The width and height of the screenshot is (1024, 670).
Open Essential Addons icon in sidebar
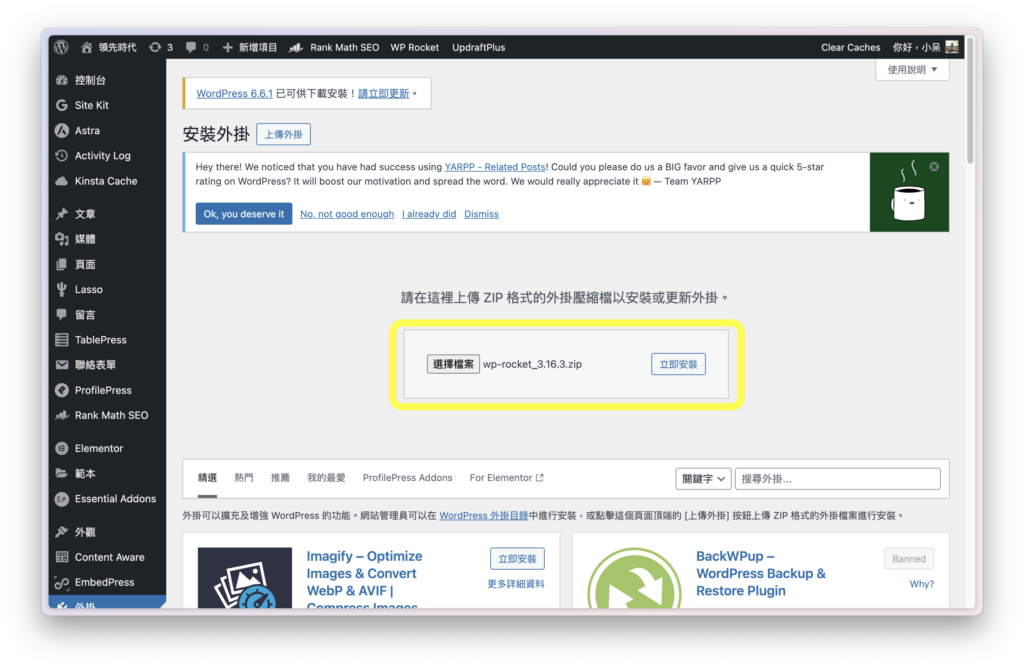(x=62, y=498)
